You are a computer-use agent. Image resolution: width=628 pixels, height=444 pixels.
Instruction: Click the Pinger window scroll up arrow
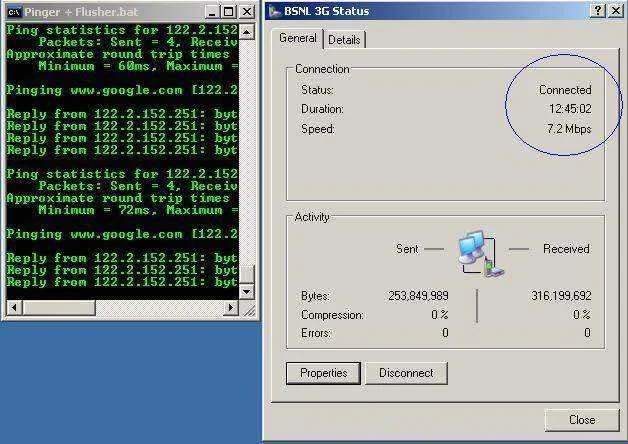click(247, 32)
